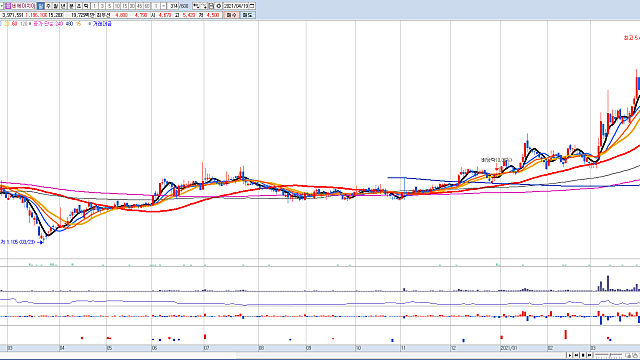Click the fast-forward button at the bottom right
Image resolution: width=640 pixels, height=360 pixels.
click(589, 355)
